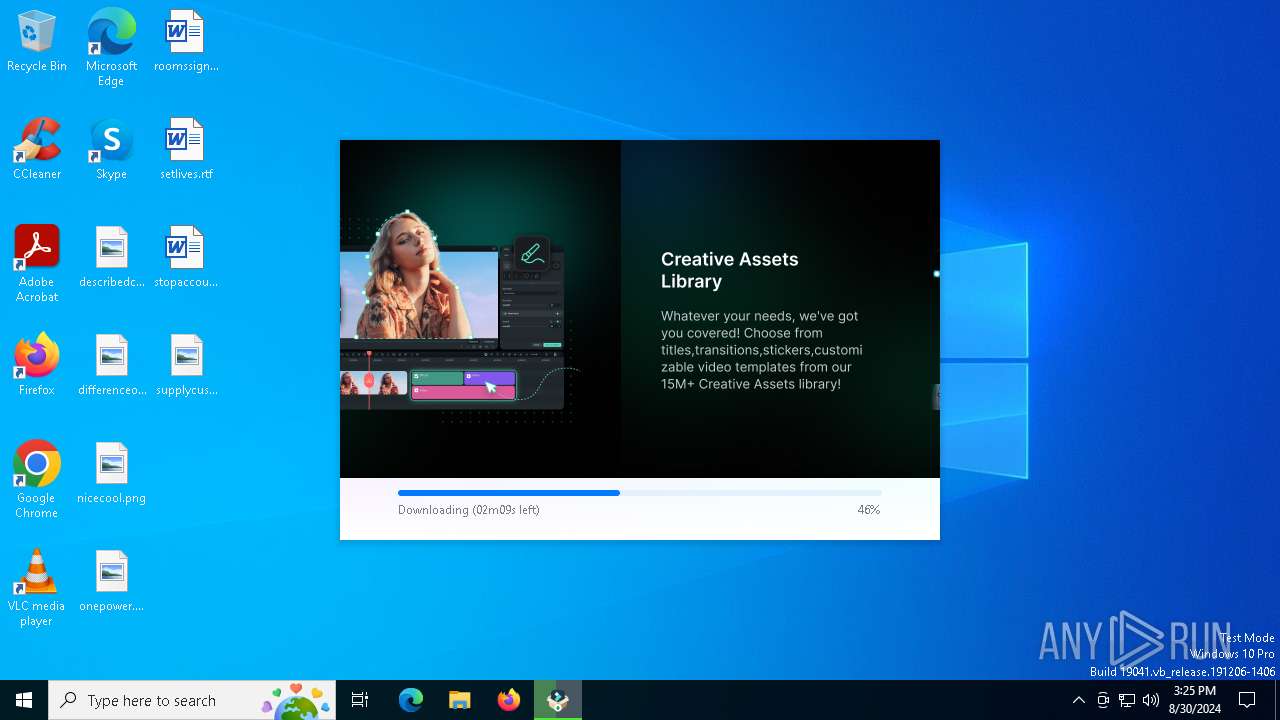Open Firefox from the taskbar

(x=509, y=700)
